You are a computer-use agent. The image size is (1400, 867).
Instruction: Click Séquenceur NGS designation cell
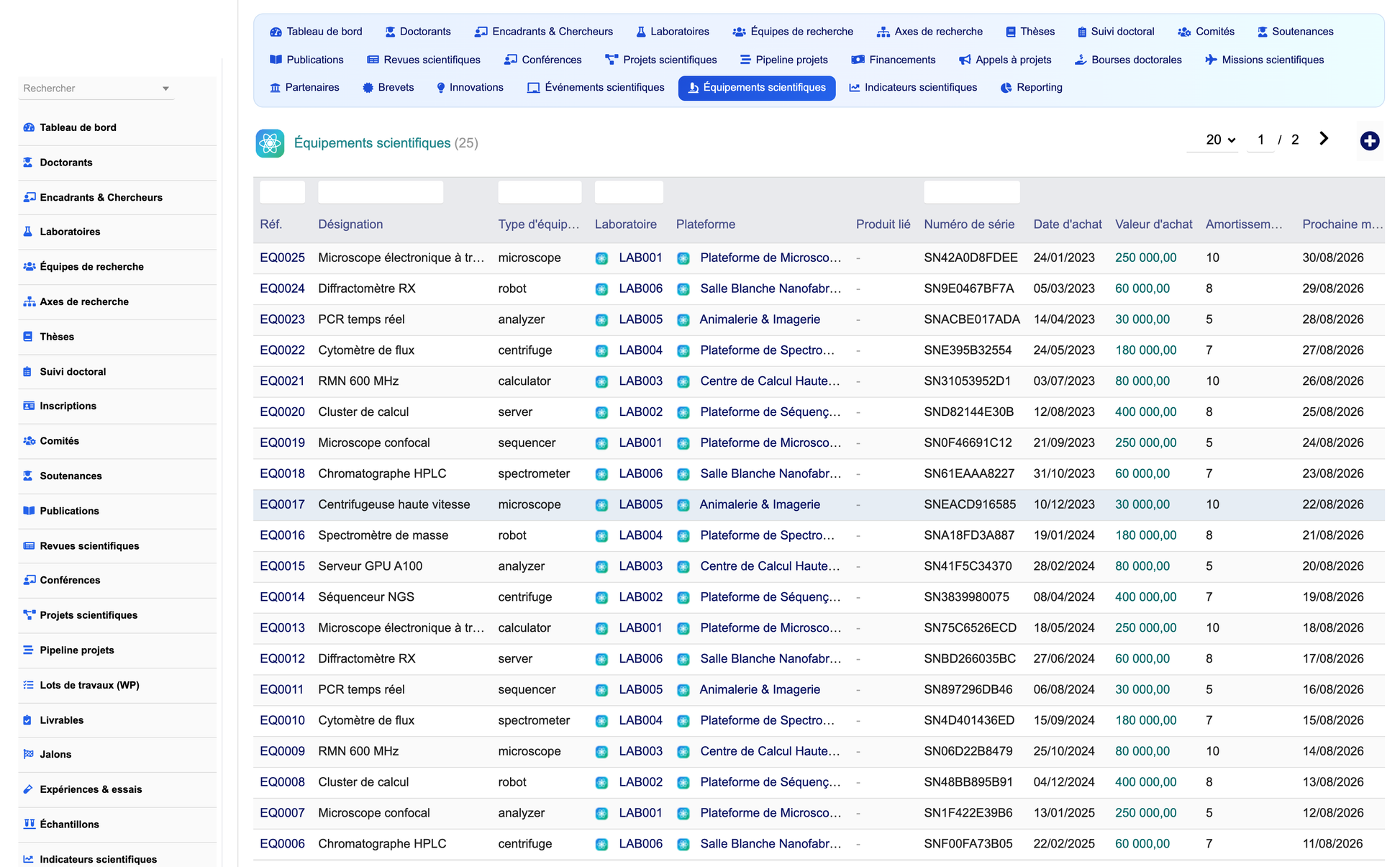point(365,597)
